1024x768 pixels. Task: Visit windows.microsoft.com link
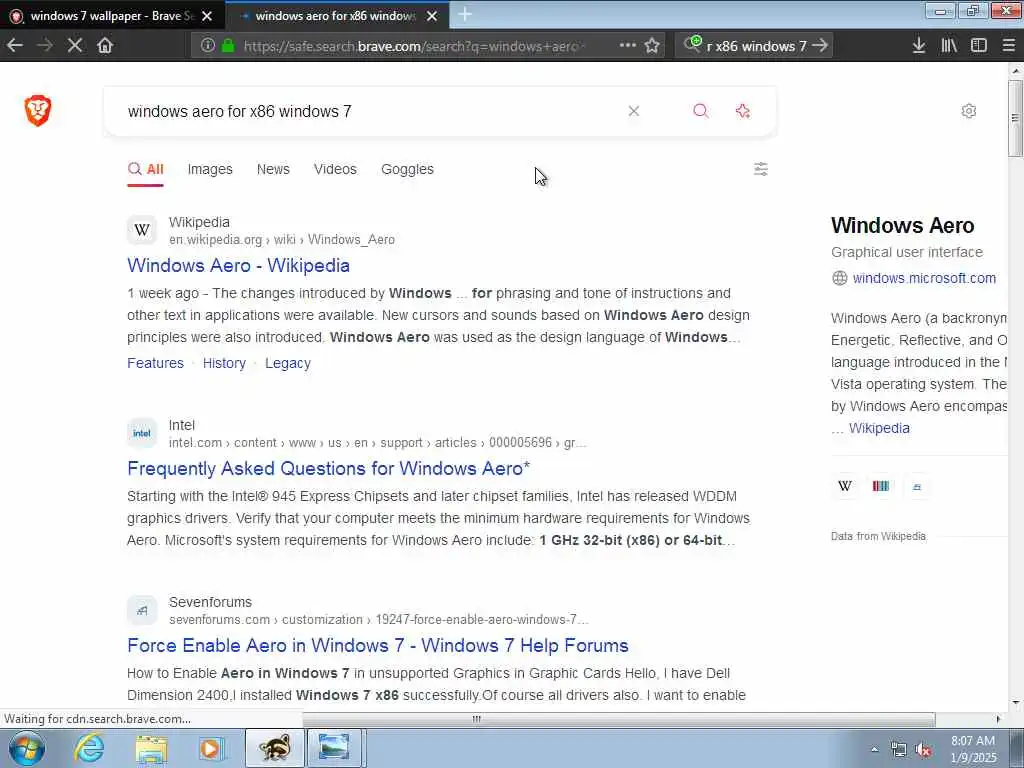(x=924, y=278)
